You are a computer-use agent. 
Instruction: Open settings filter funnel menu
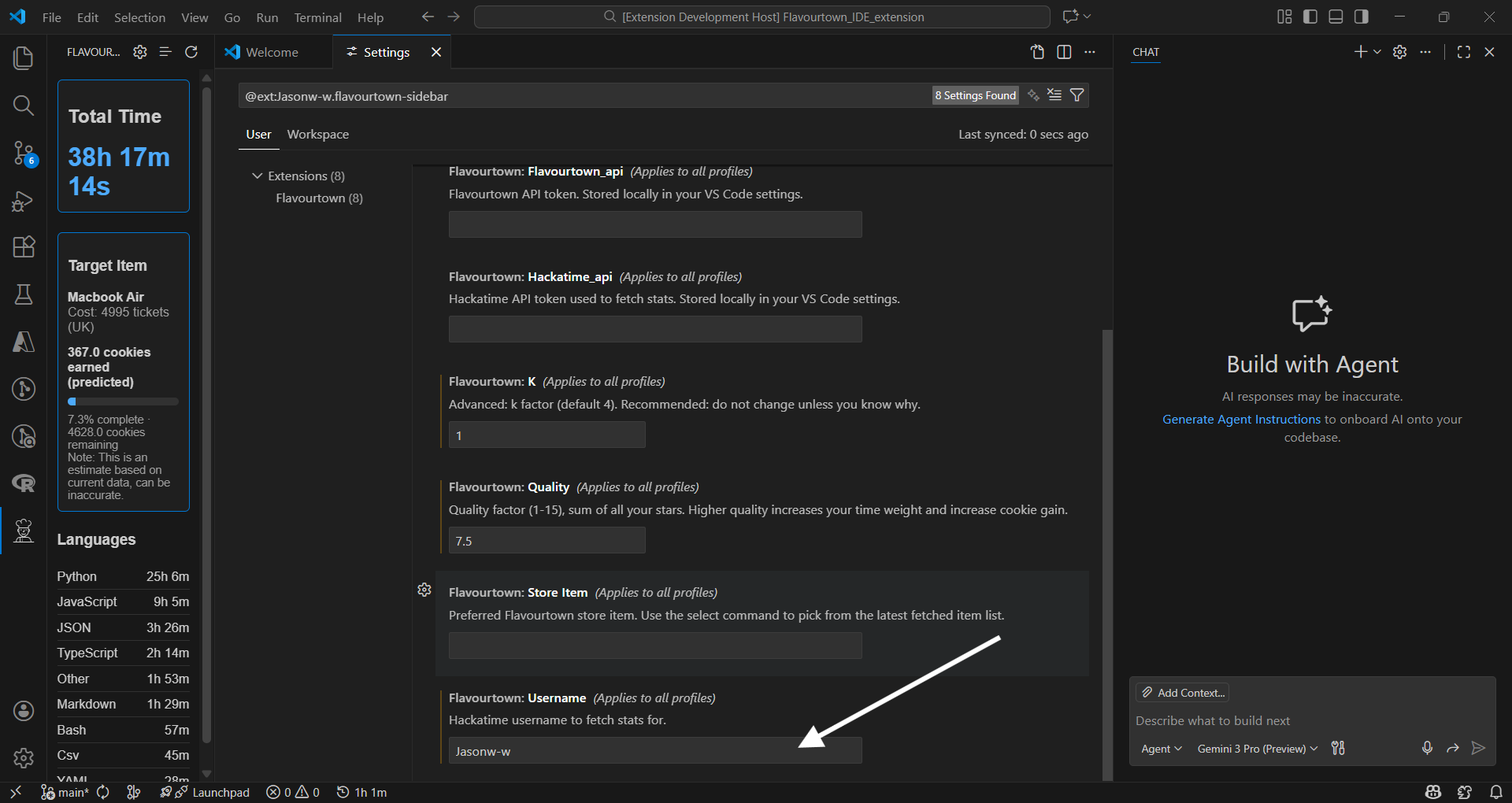(x=1077, y=95)
